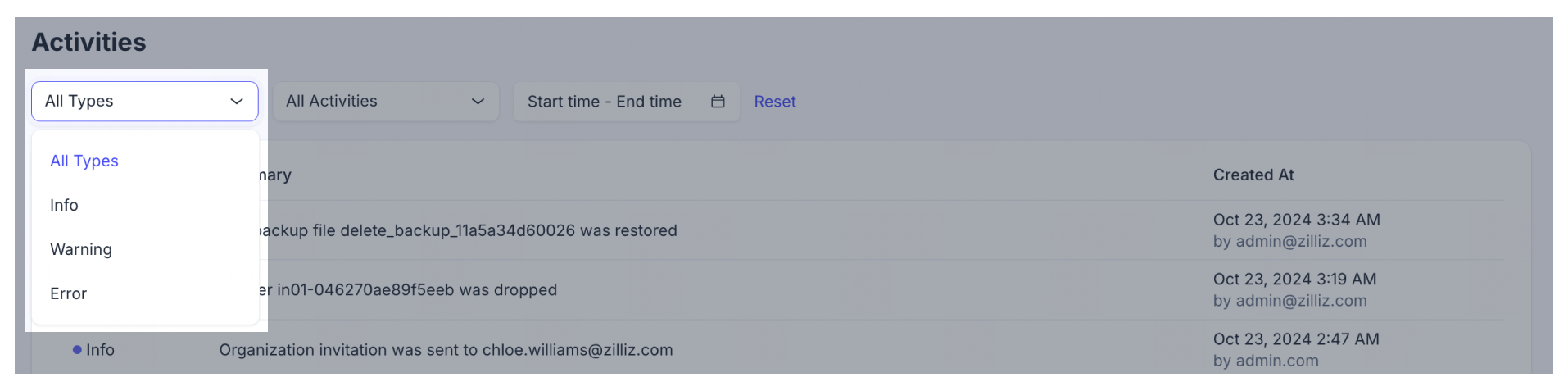
Task: Expand the All Activities chevron arrow
Action: (x=478, y=102)
